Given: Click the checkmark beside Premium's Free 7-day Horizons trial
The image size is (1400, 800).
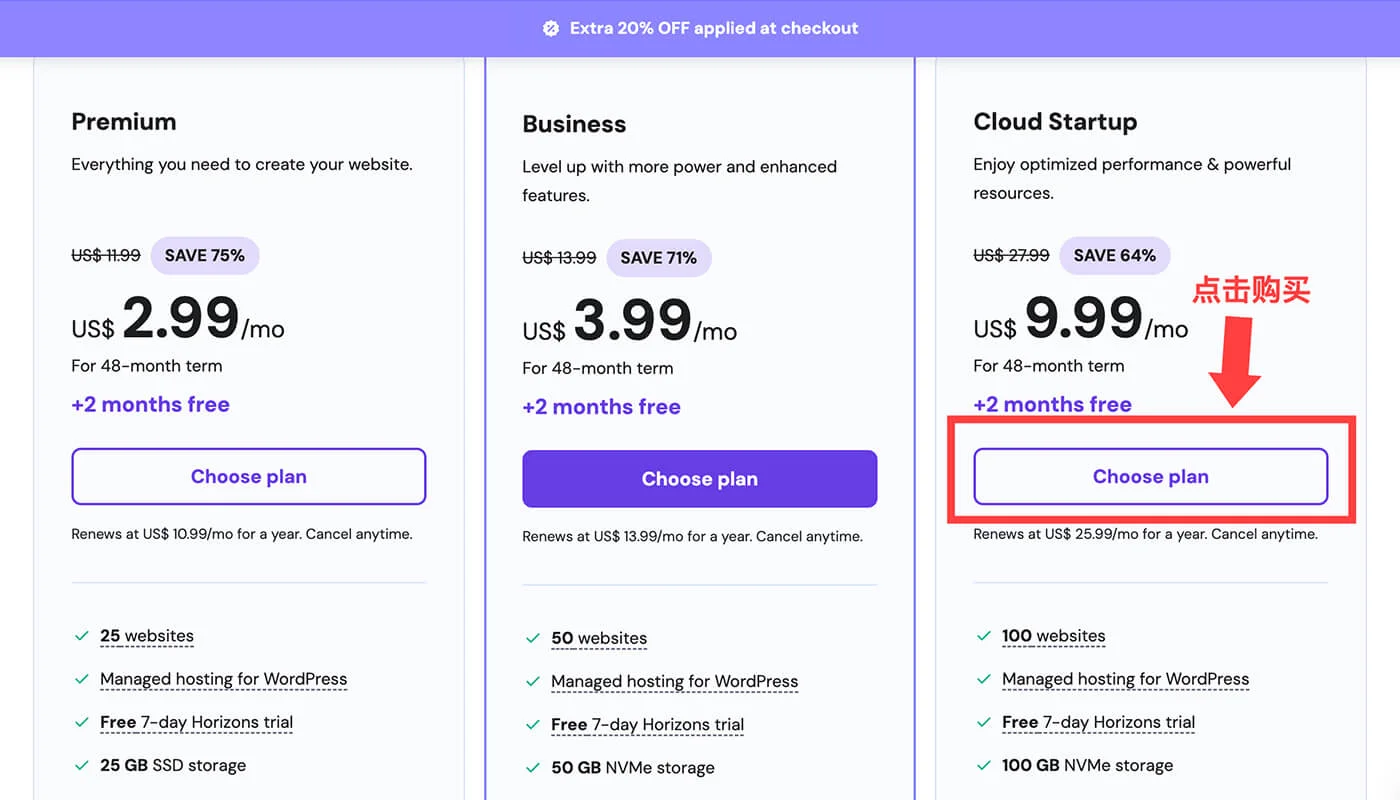Looking at the screenshot, I should [x=81, y=722].
